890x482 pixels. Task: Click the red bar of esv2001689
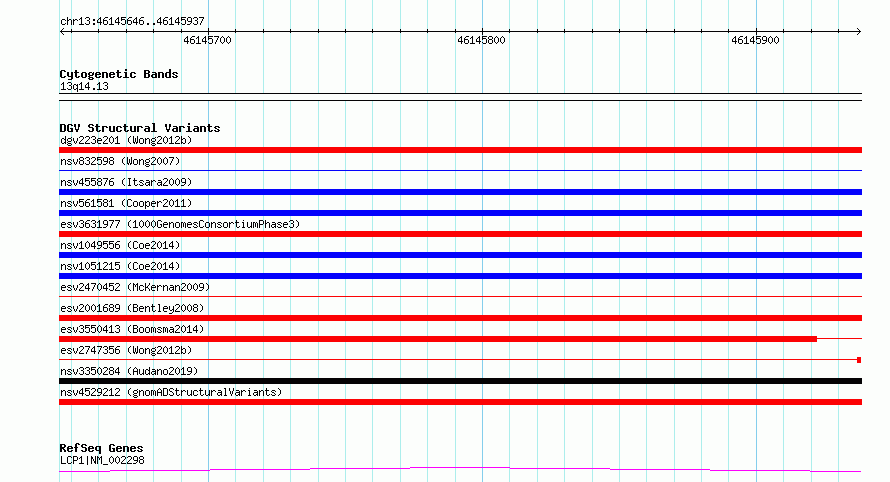click(460, 318)
